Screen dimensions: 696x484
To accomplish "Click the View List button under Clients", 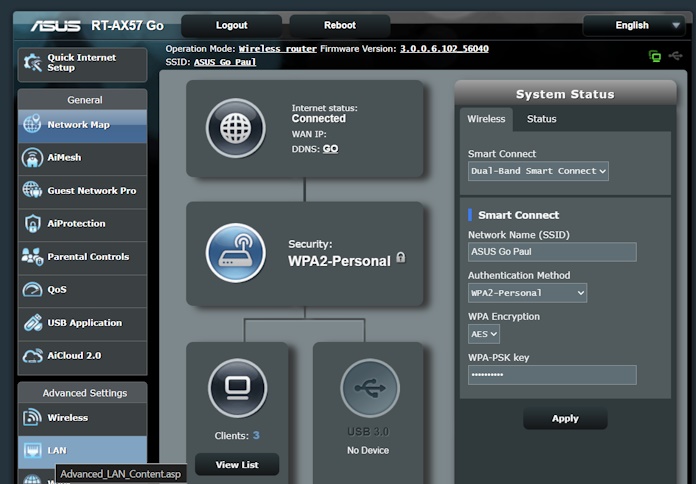I will point(237,464).
